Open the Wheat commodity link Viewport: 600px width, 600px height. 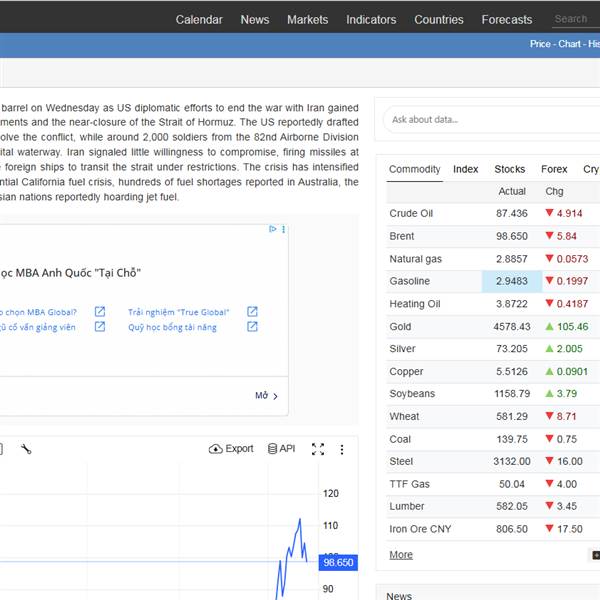pos(404,416)
